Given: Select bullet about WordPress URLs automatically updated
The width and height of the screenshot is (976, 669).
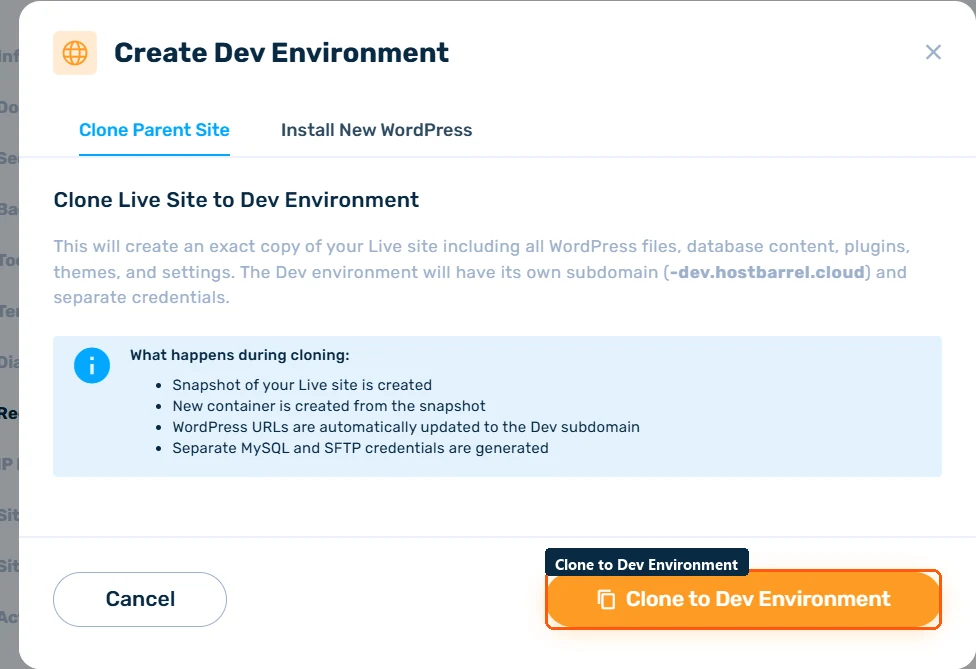Looking at the screenshot, I should click(x=406, y=427).
